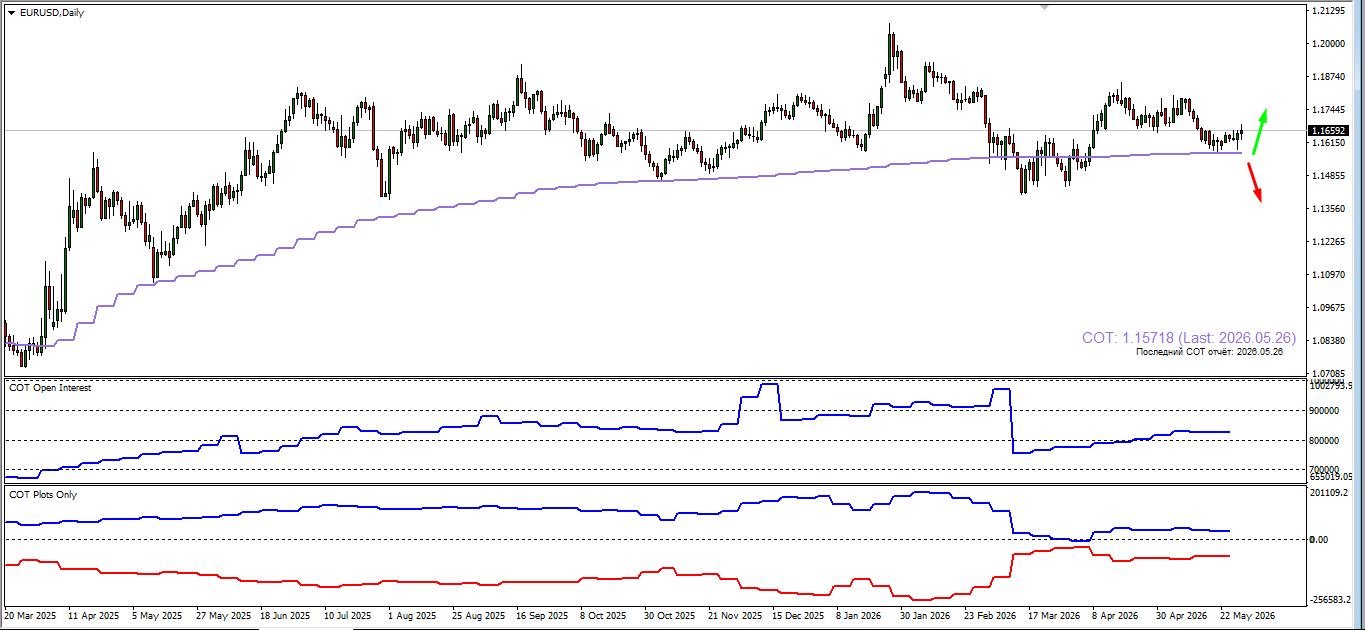Click the 0.00 zero level scale value

pos(1320,540)
